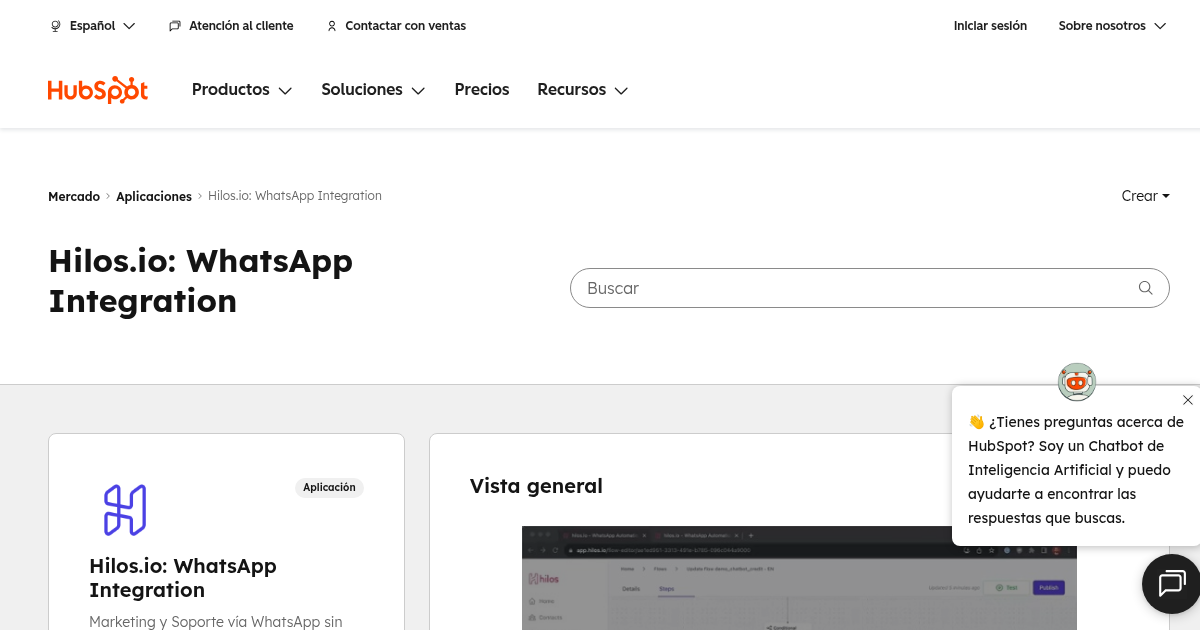
Task: Go to Aplicaciones breadcrumb
Action: coord(154,196)
